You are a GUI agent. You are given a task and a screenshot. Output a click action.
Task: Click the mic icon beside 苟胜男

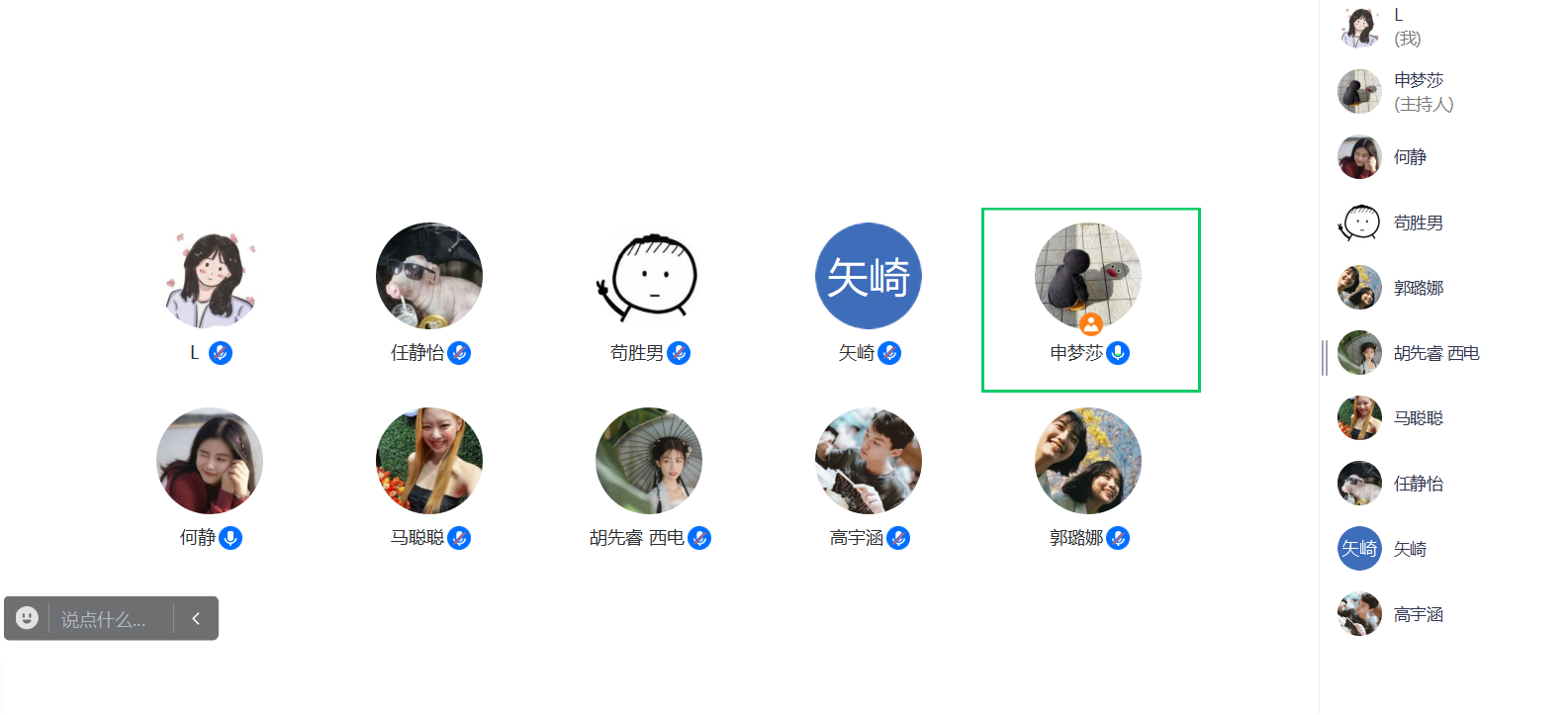679,353
